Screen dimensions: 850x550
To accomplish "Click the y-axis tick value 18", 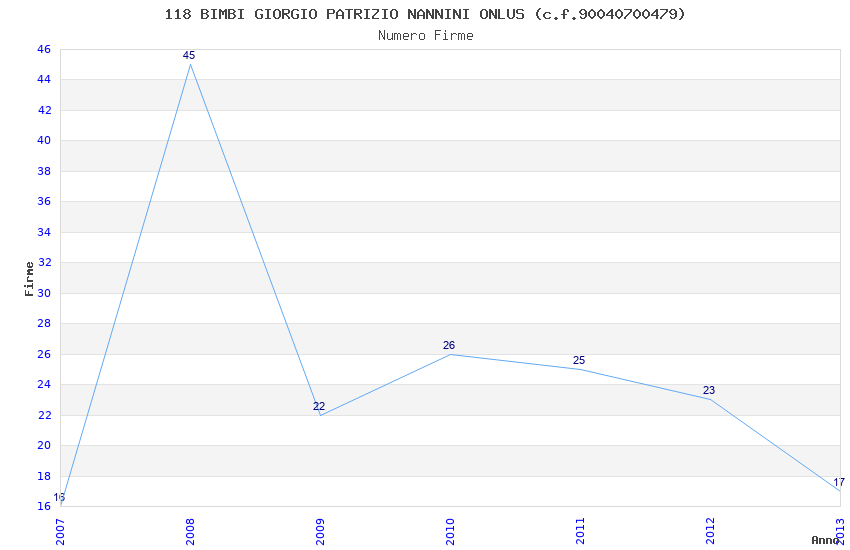I will coord(44,476).
